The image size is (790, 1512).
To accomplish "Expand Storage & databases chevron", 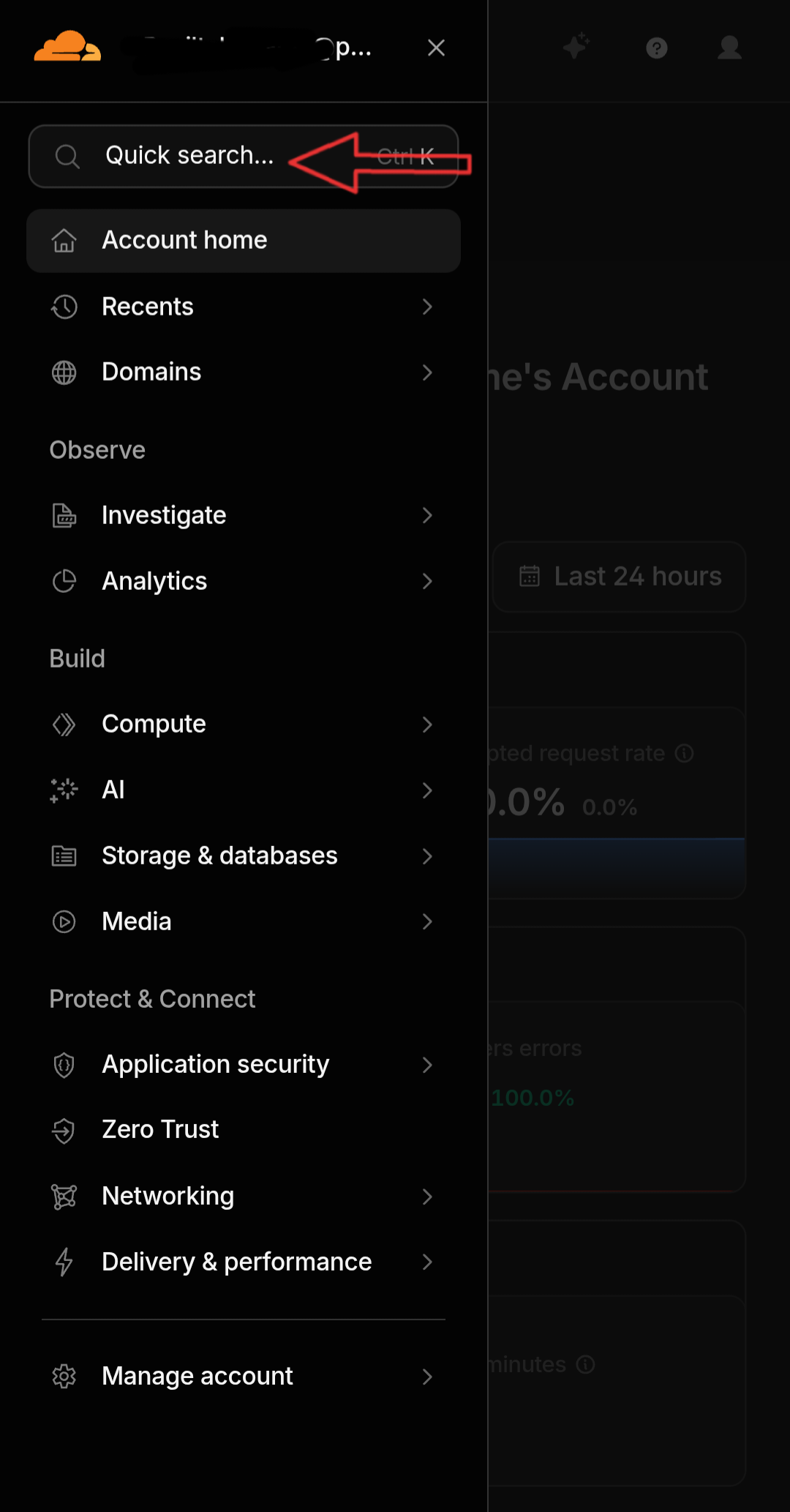I will click(x=428, y=856).
